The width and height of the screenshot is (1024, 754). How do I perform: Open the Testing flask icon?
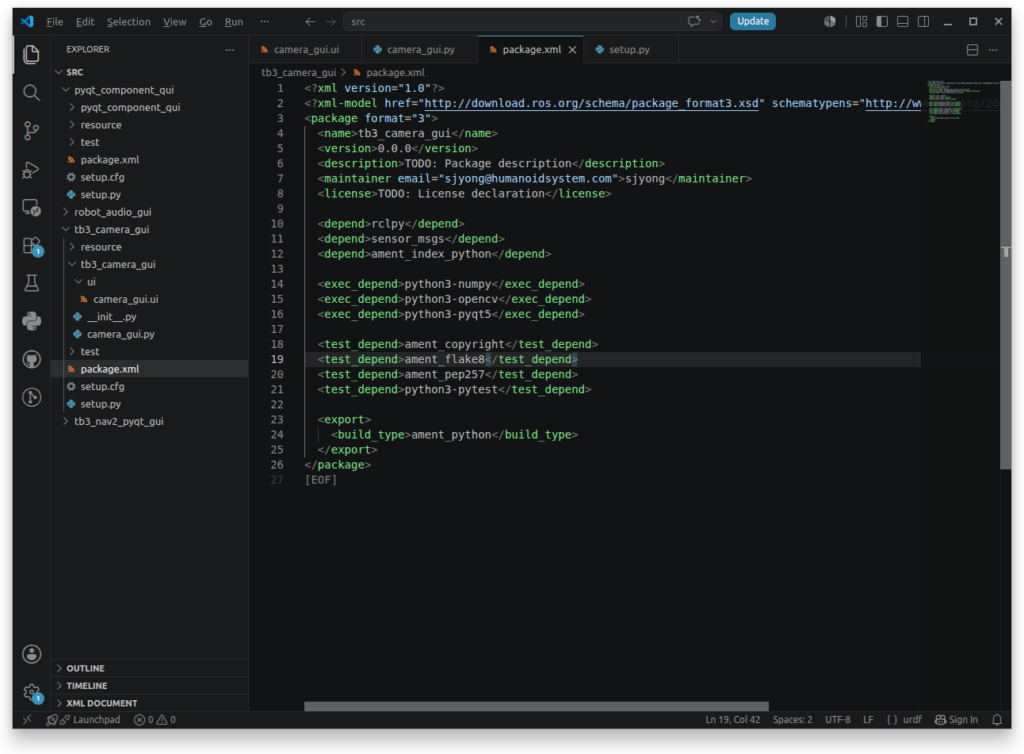tap(31, 283)
